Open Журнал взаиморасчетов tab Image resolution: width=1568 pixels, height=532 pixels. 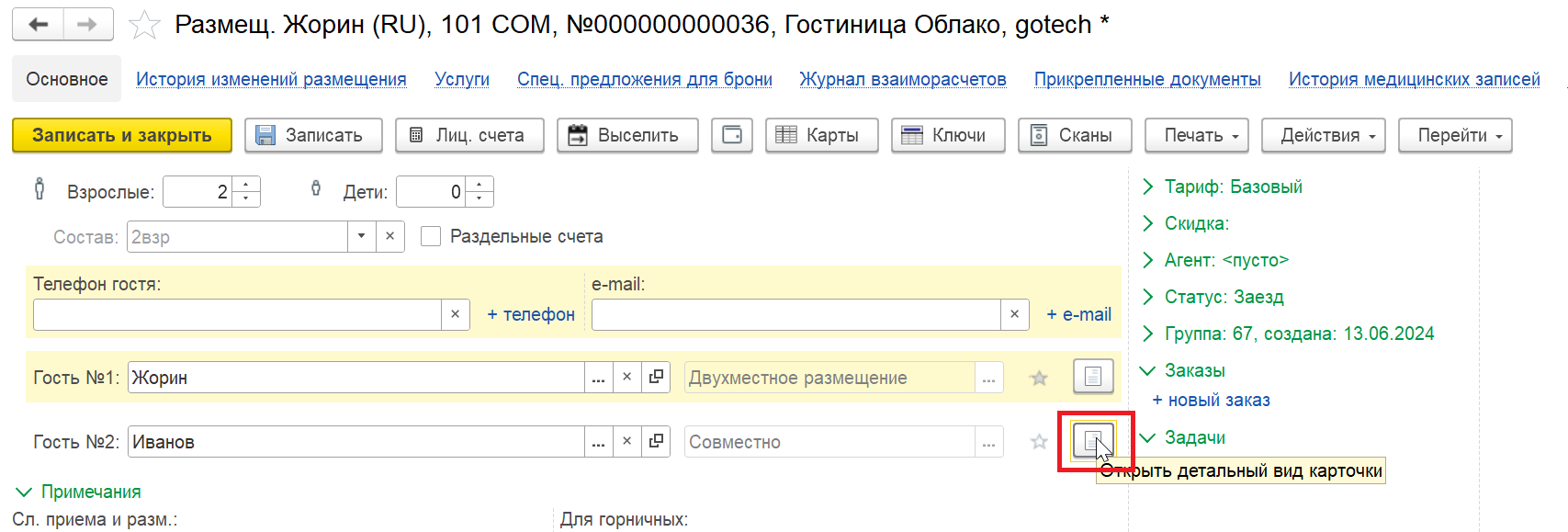903,79
